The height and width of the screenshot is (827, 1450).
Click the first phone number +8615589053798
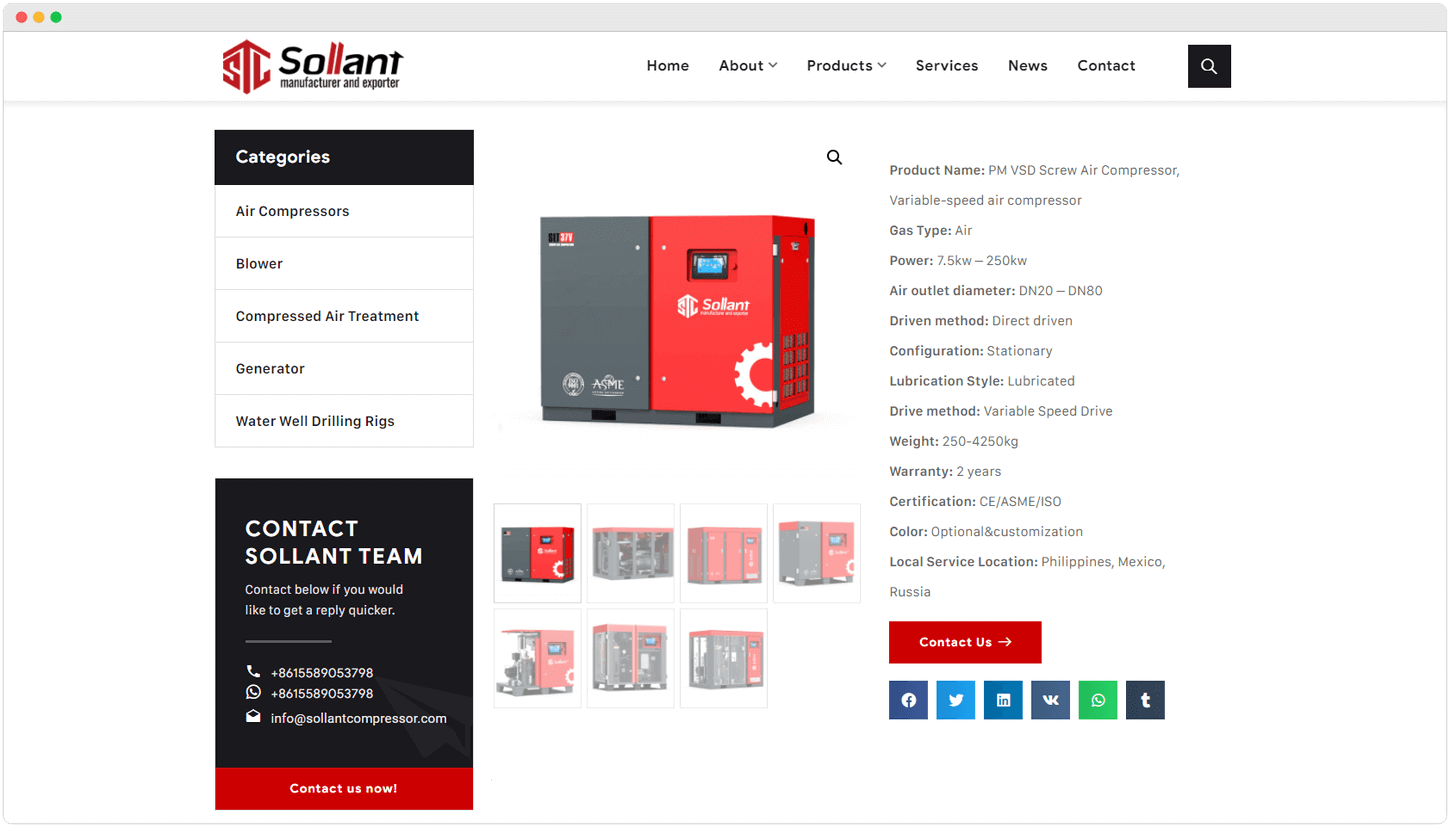[x=322, y=673]
